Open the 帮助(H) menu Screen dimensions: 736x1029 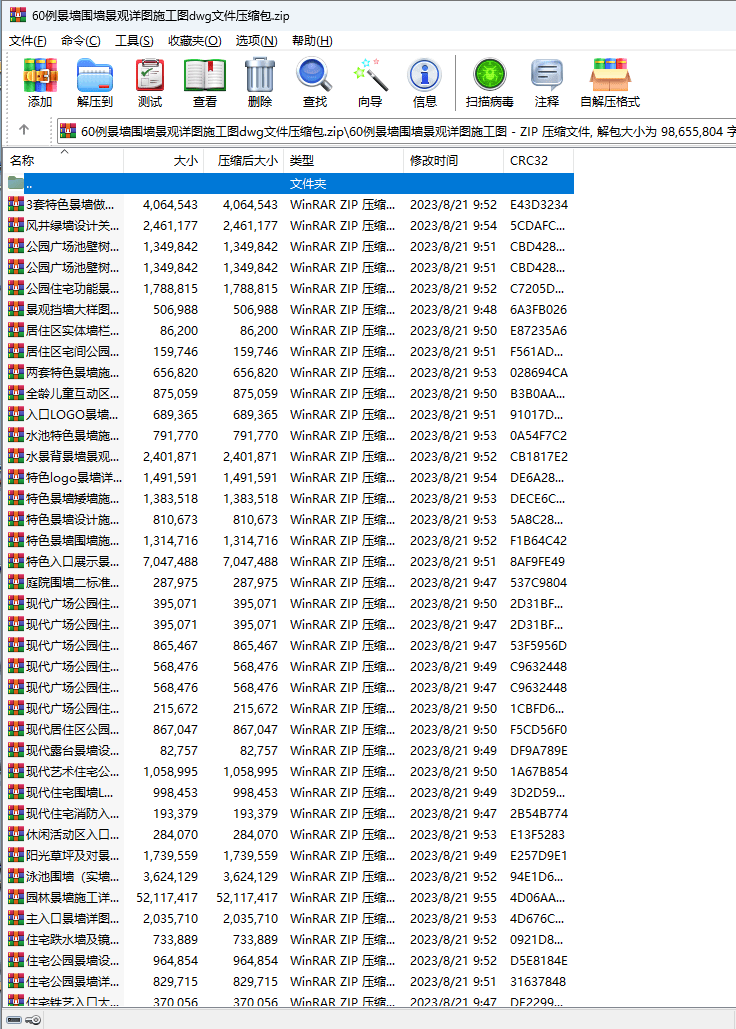[312, 41]
